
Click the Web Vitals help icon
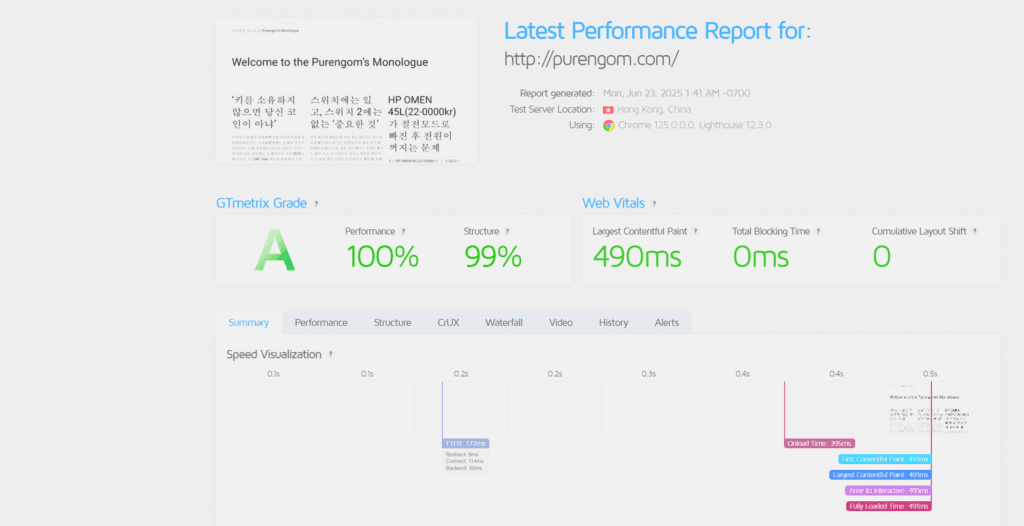point(654,204)
